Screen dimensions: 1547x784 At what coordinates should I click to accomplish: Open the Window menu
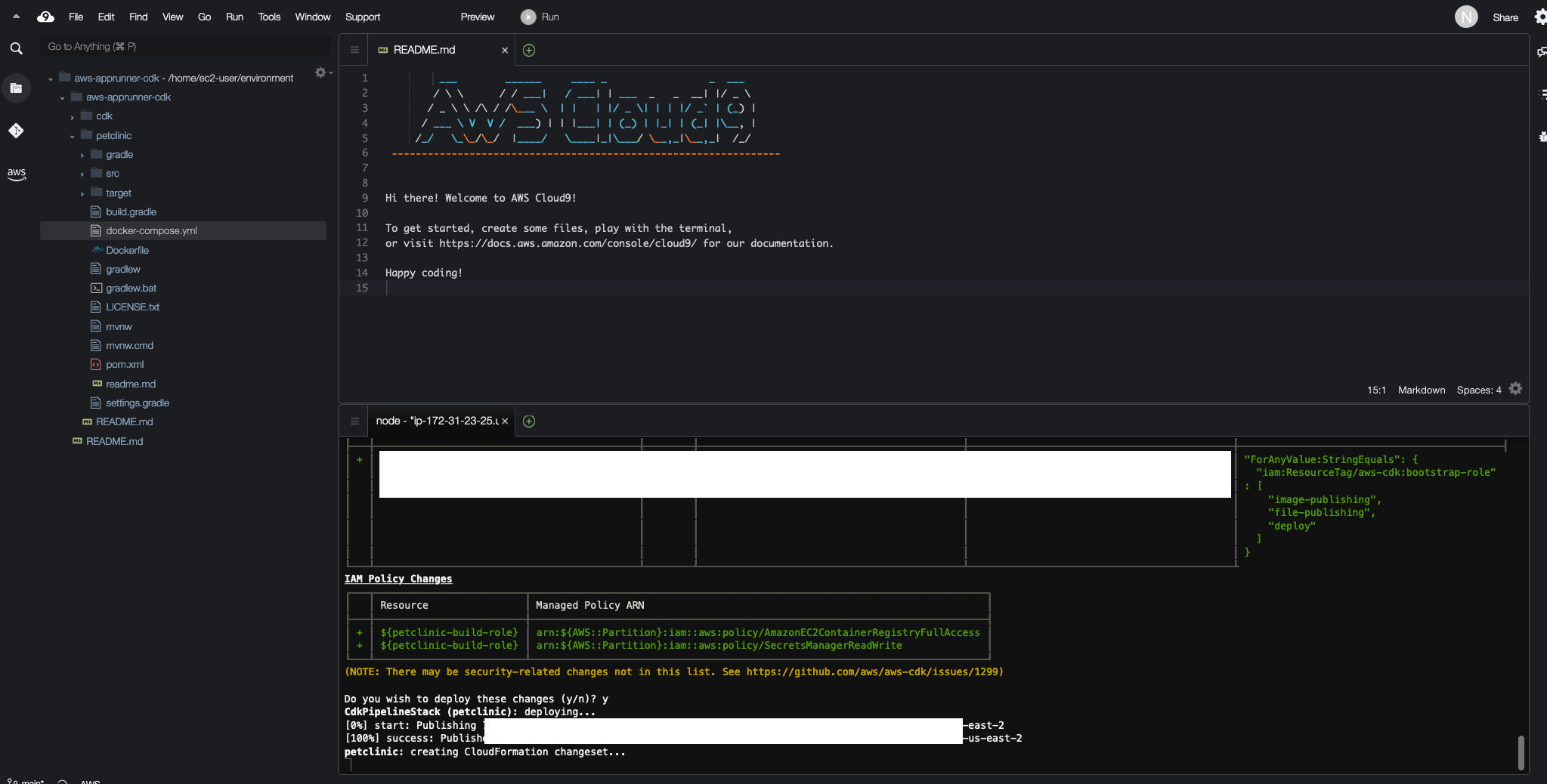313,17
